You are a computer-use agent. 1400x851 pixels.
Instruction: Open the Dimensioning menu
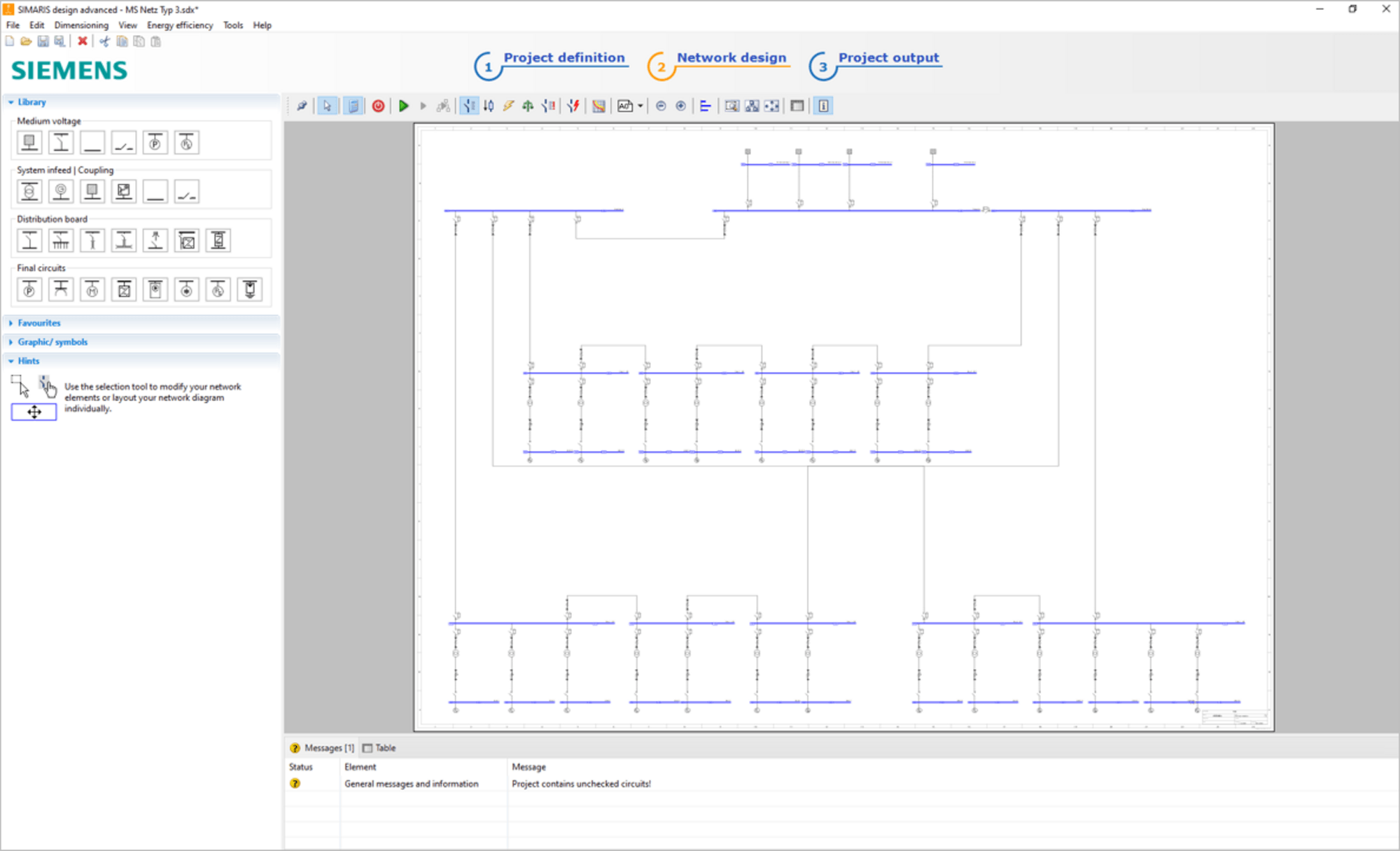[81, 25]
